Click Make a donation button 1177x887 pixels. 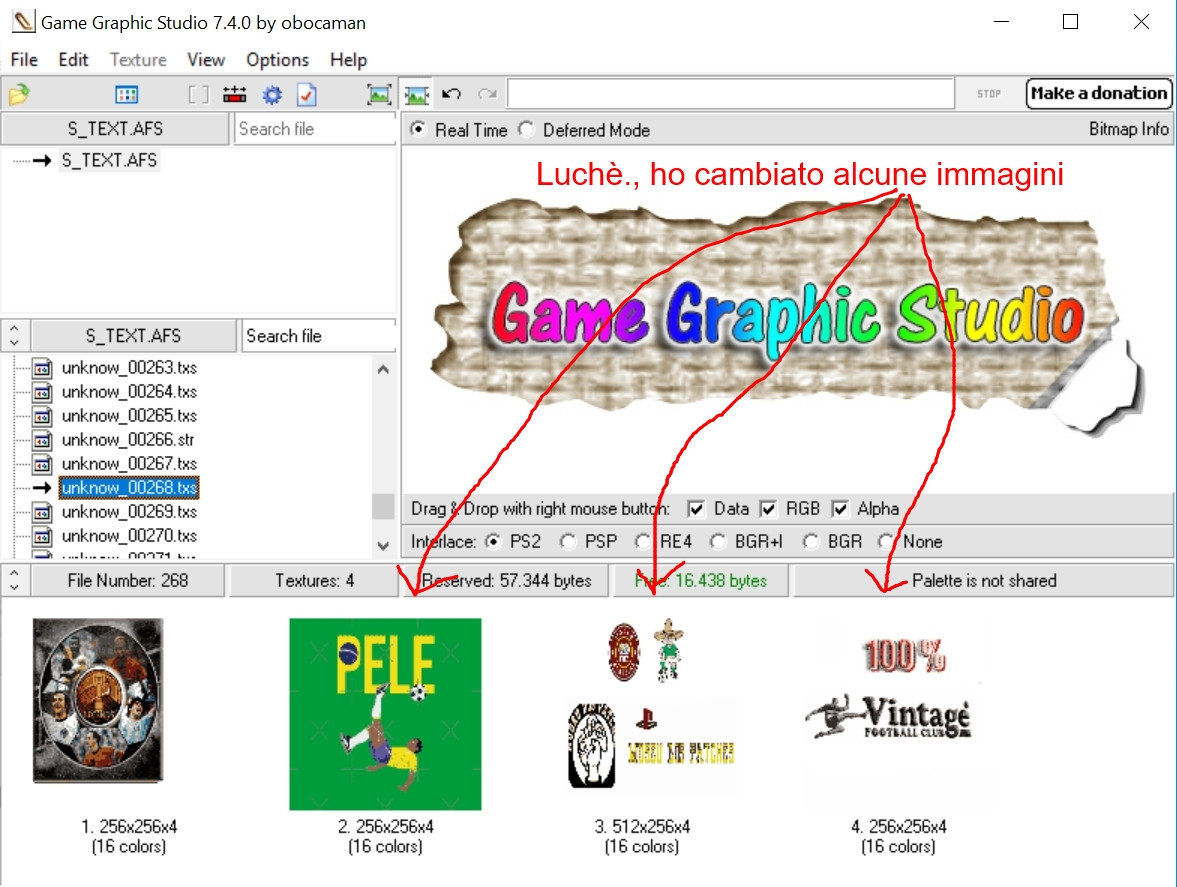[1099, 93]
